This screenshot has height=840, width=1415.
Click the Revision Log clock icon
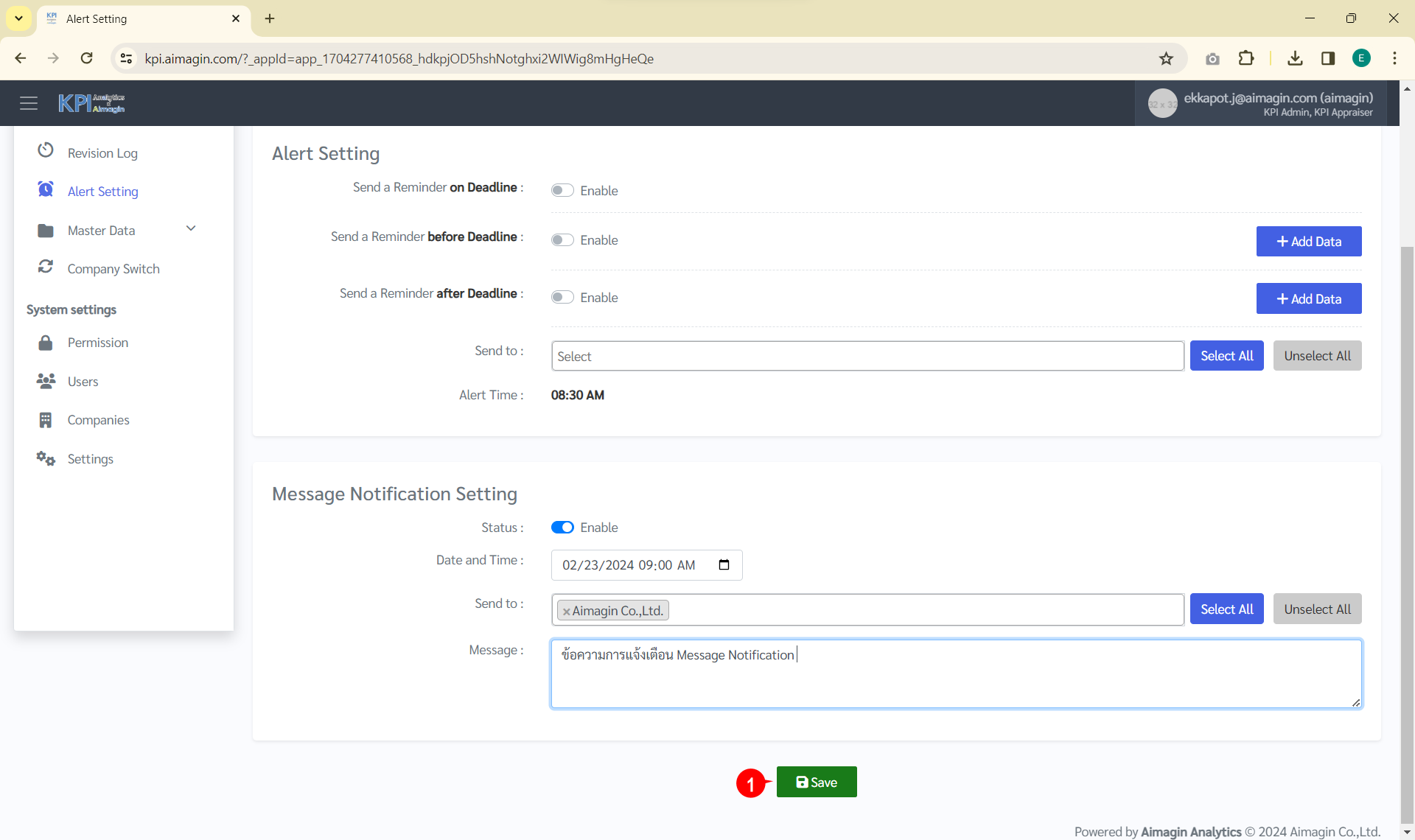[46, 150]
